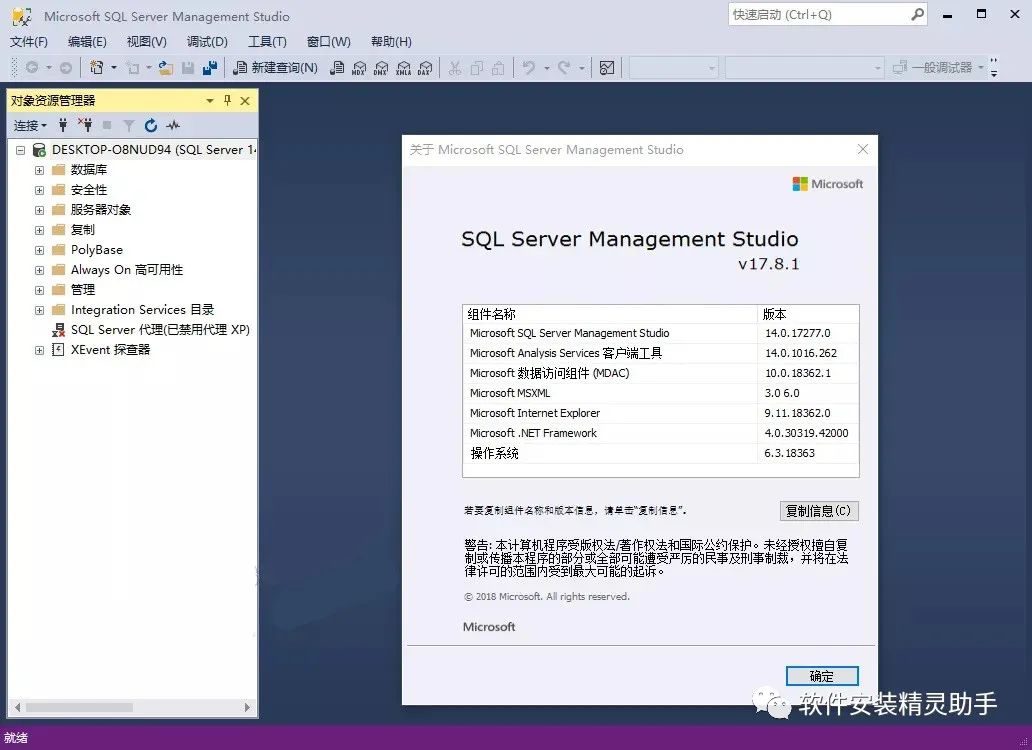The height and width of the screenshot is (750, 1032).
Task: Select the Microsoft Analysis Services 客户端工具 row
Action: (x=660, y=353)
